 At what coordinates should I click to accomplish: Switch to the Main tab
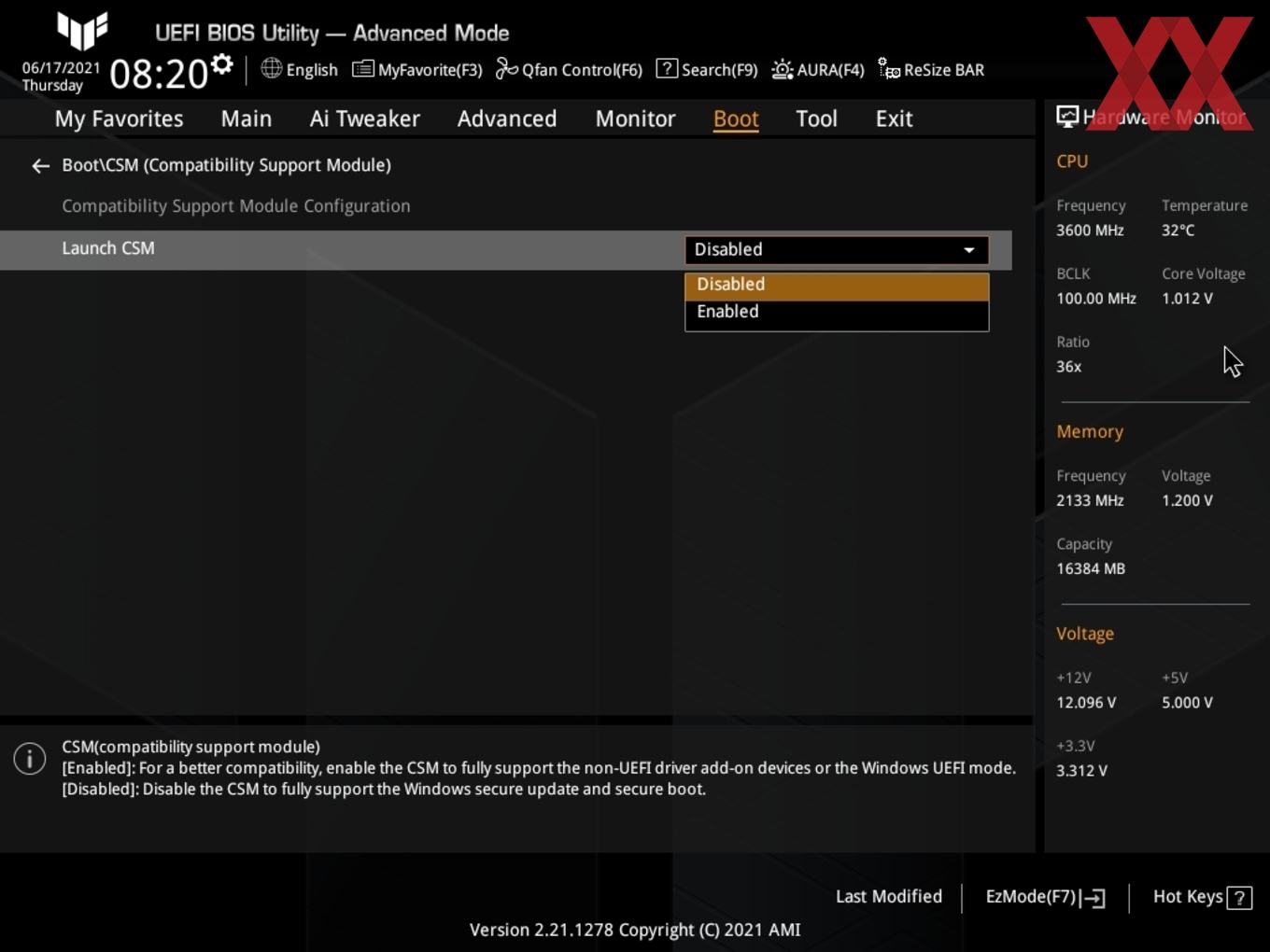coord(247,119)
